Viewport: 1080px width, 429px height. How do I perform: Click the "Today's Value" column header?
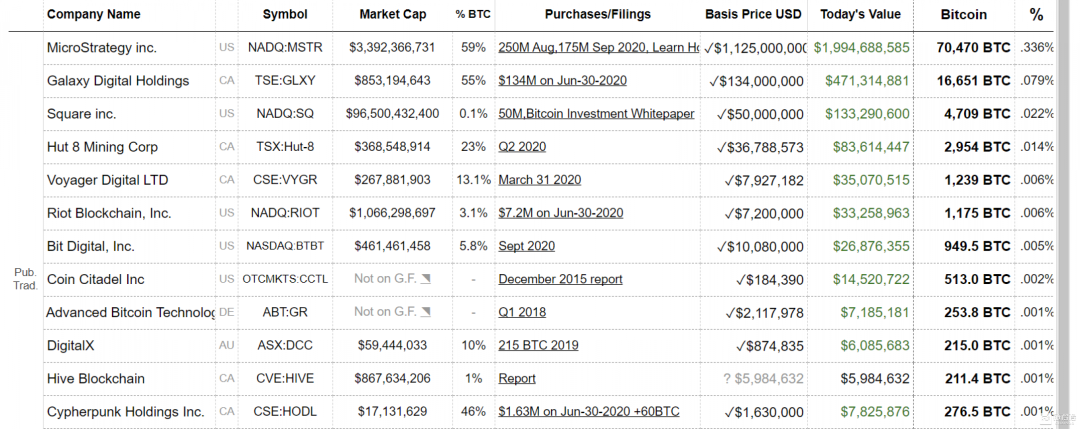pos(860,15)
